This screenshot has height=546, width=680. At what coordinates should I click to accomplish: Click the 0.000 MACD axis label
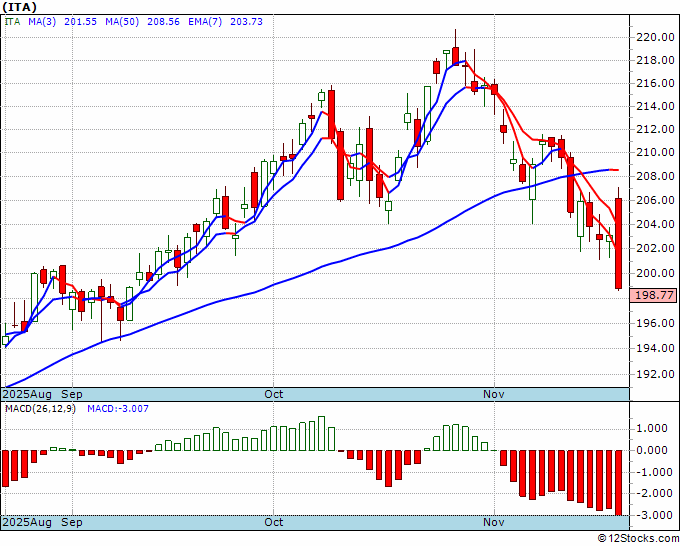click(x=652, y=451)
